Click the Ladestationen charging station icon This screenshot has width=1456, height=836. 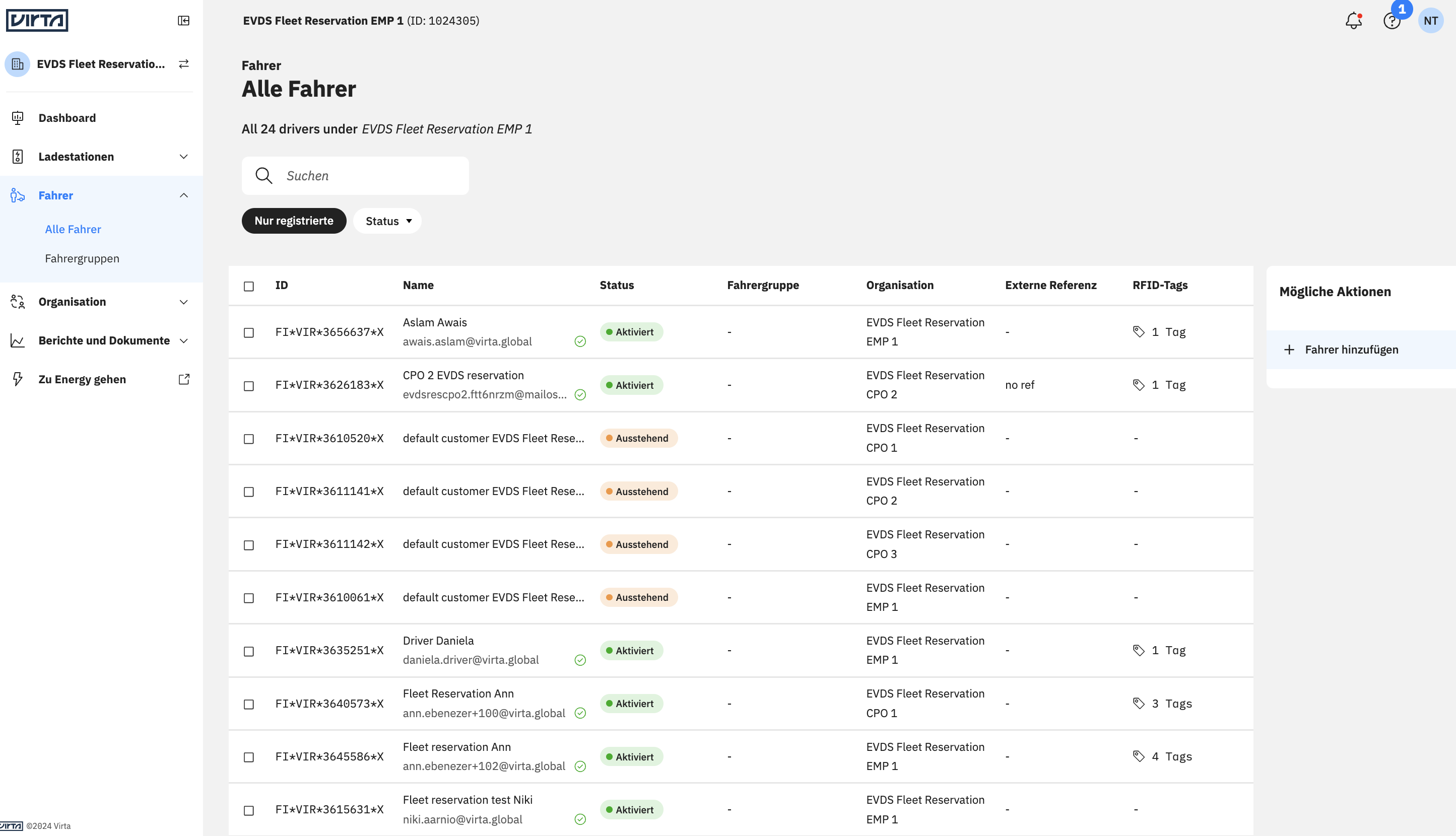click(x=18, y=157)
